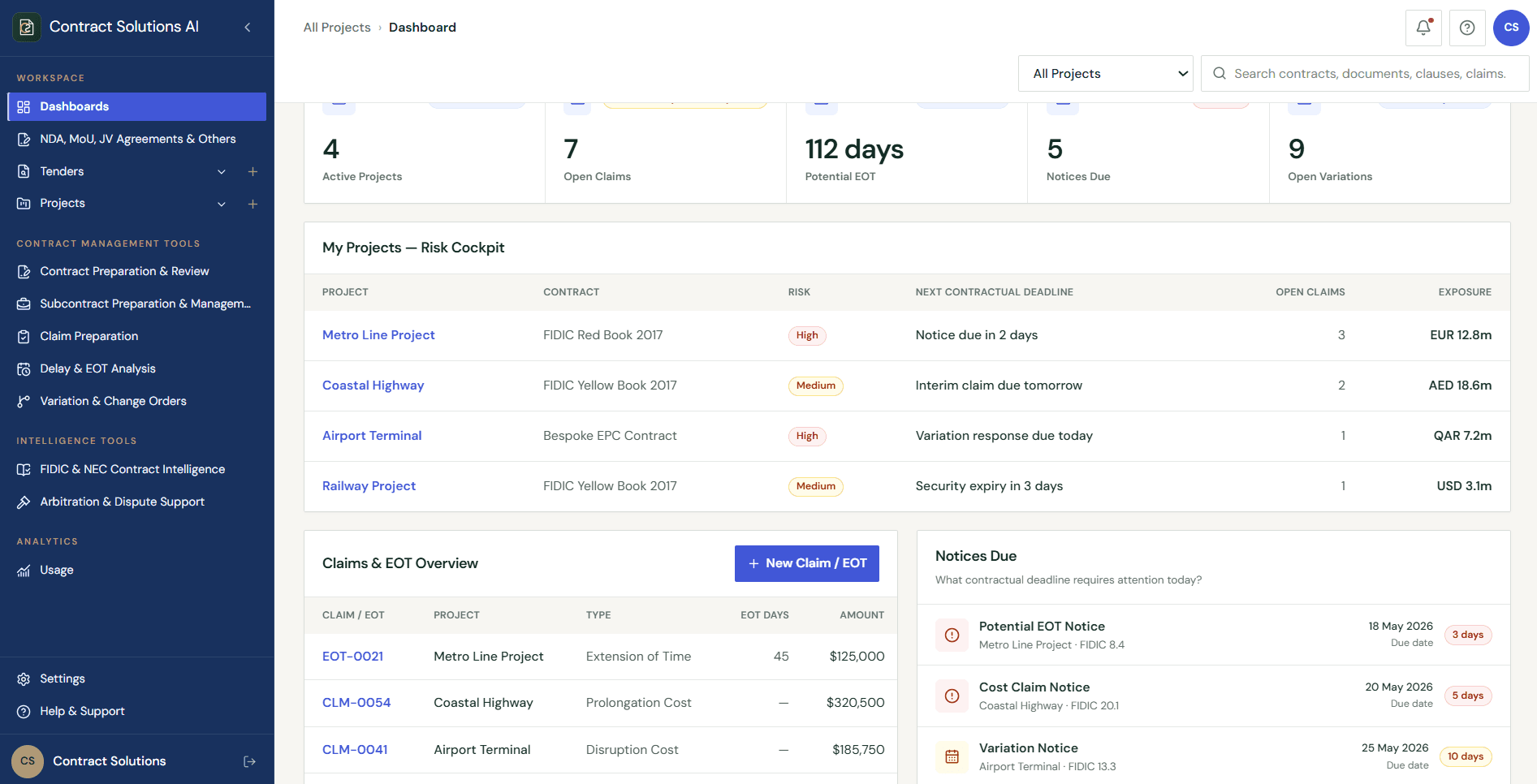Click the EXPOSURE column header
This screenshot has height=784, width=1537.
(1465, 292)
